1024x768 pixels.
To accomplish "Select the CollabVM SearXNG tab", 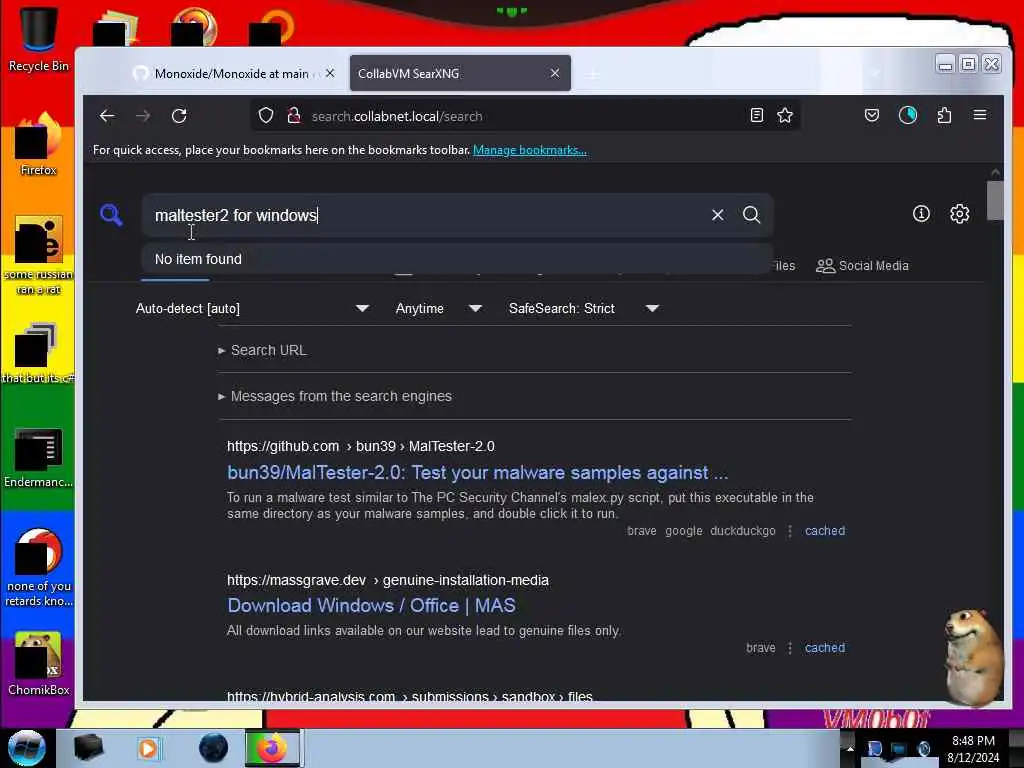I will coord(460,74).
